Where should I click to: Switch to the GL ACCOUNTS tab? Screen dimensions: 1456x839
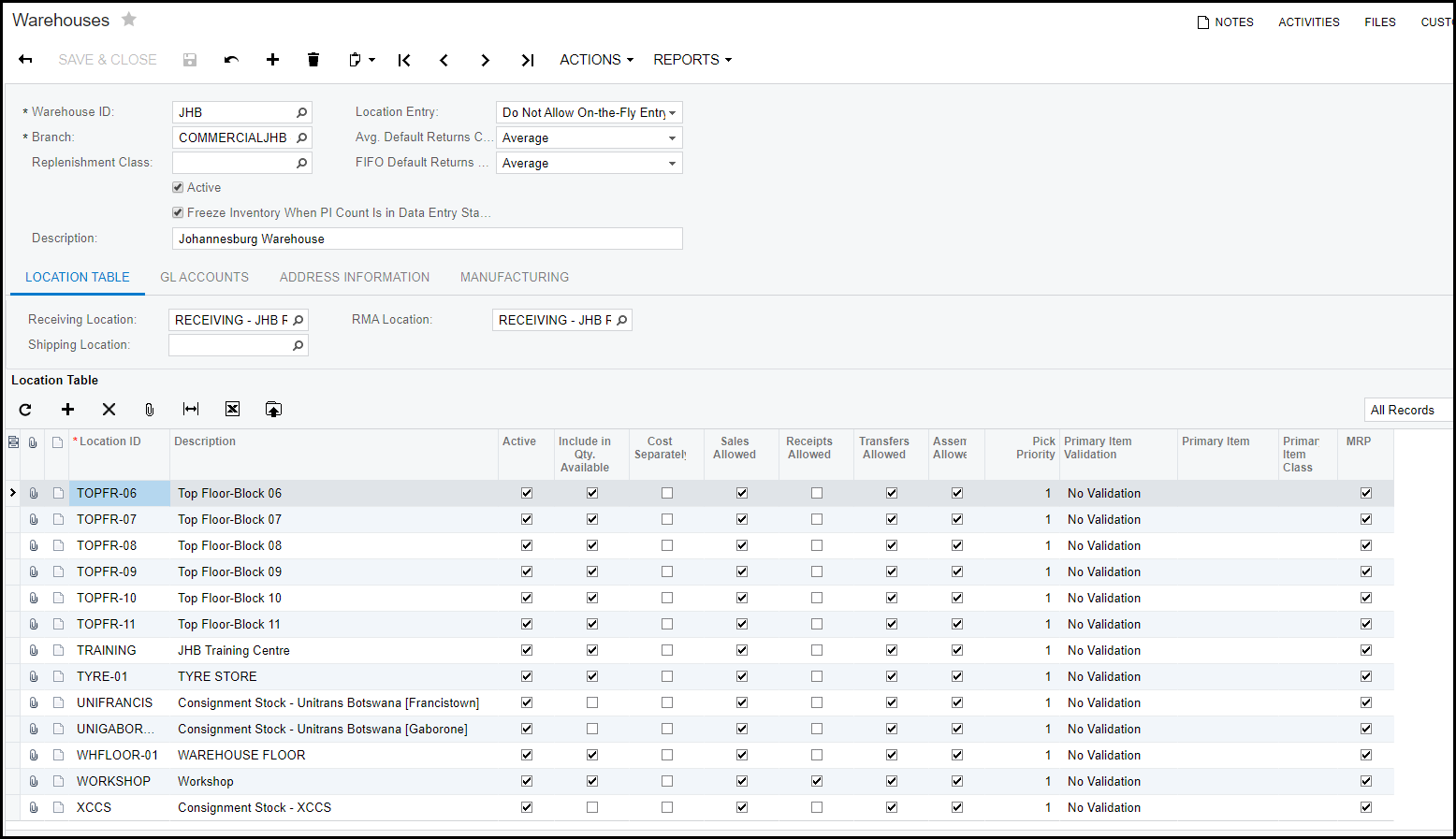[x=204, y=277]
